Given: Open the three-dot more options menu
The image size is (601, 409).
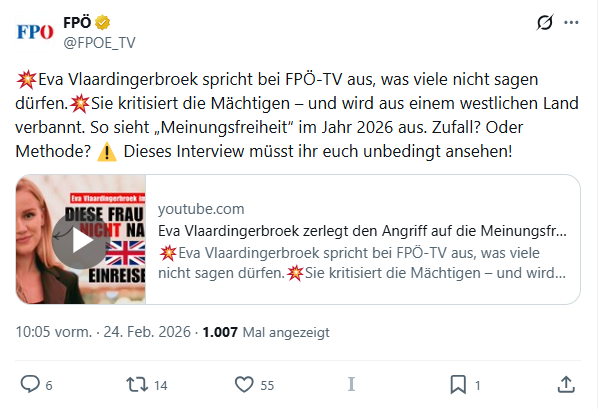Looking at the screenshot, I should coord(571,23).
